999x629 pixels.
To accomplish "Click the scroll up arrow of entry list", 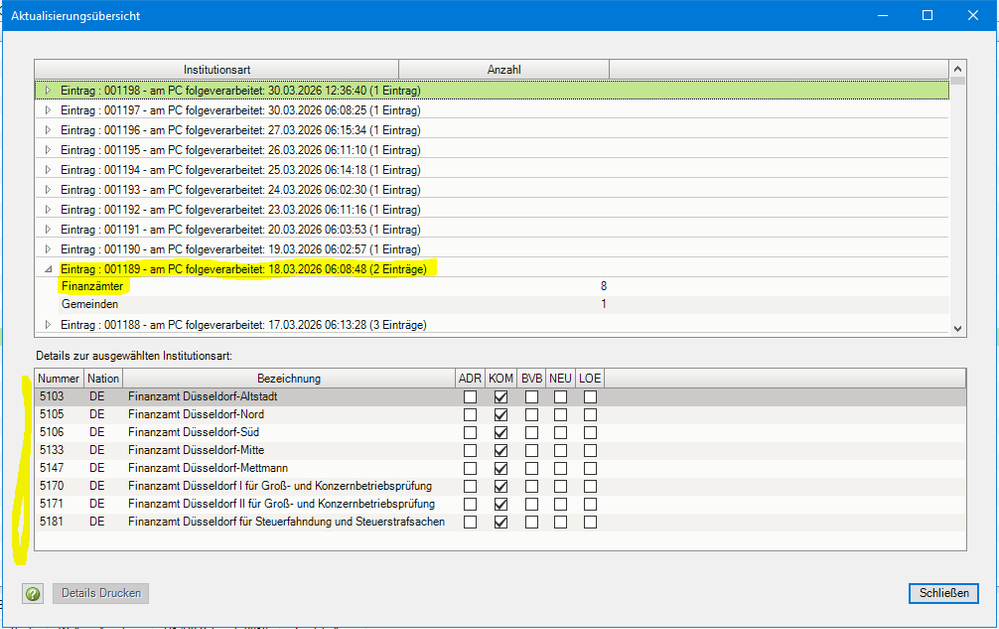I will click(x=958, y=69).
